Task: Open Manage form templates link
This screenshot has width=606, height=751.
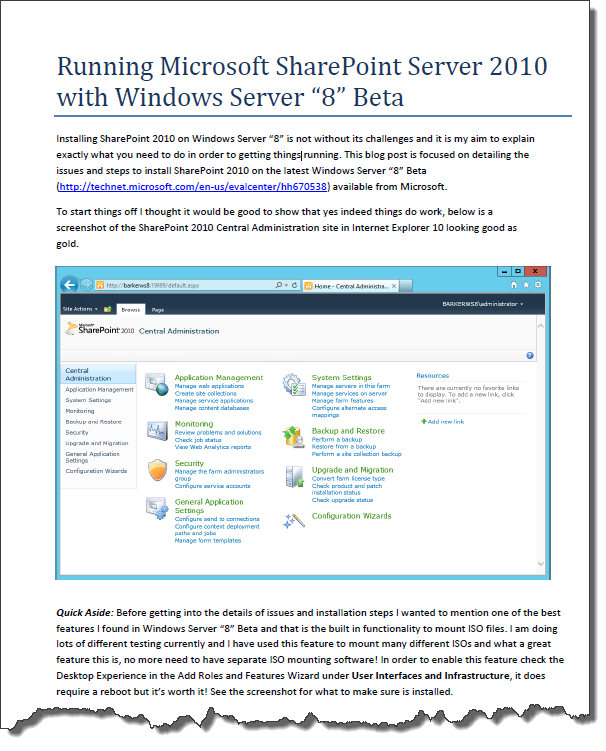Action: click(x=208, y=540)
